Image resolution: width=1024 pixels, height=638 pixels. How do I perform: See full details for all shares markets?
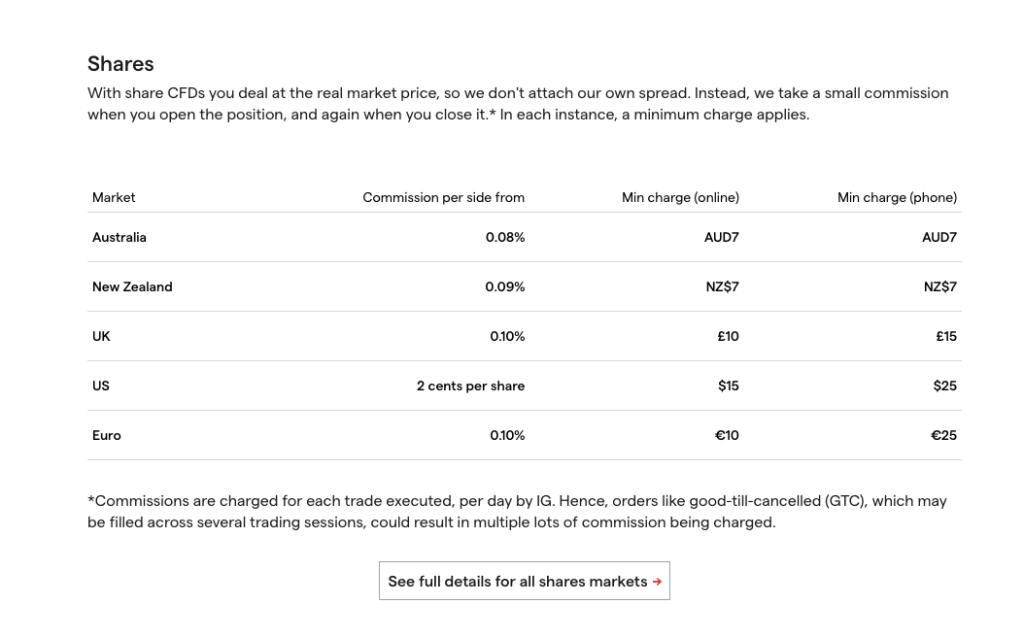(x=524, y=581)
